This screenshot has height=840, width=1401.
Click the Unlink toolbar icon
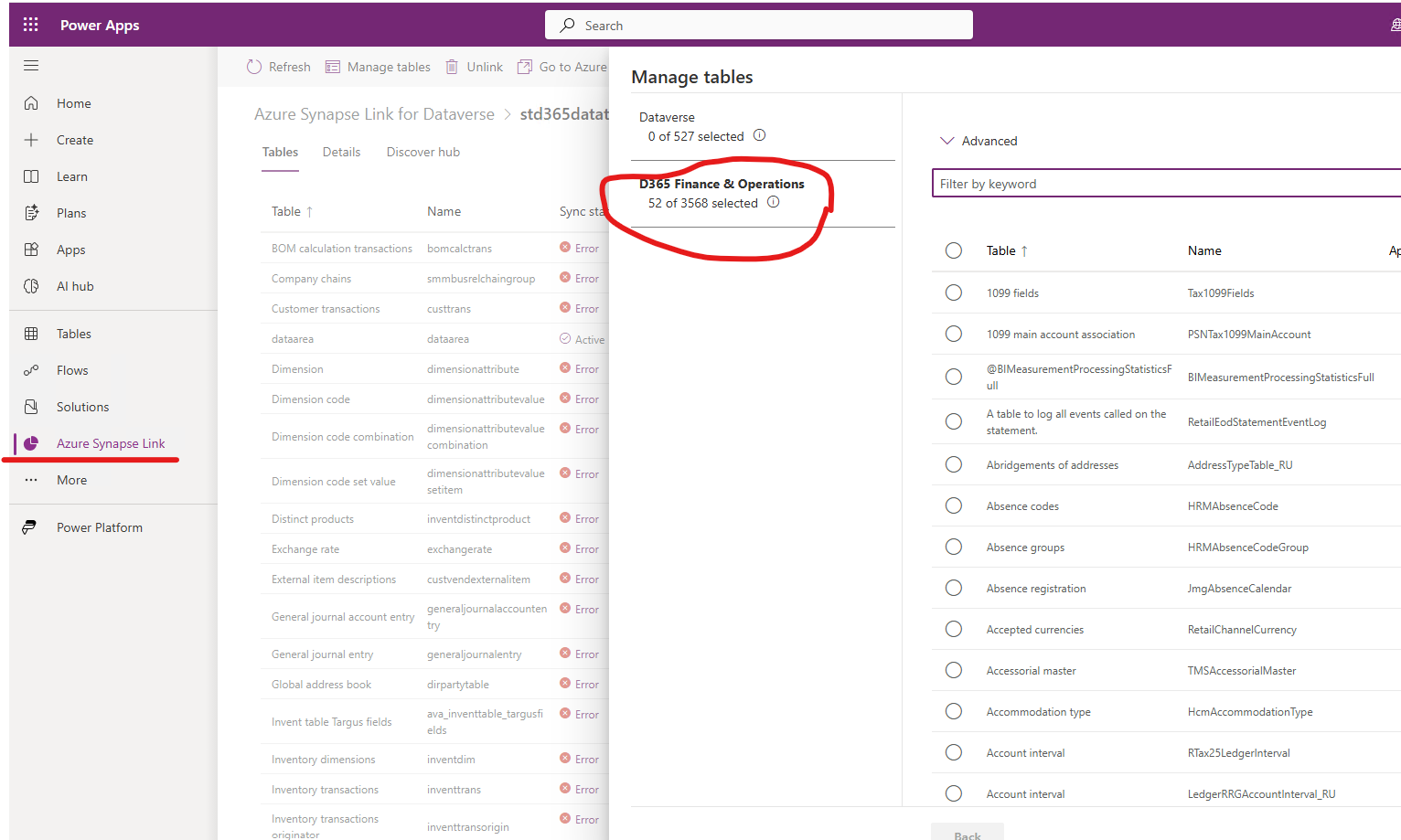452,67
